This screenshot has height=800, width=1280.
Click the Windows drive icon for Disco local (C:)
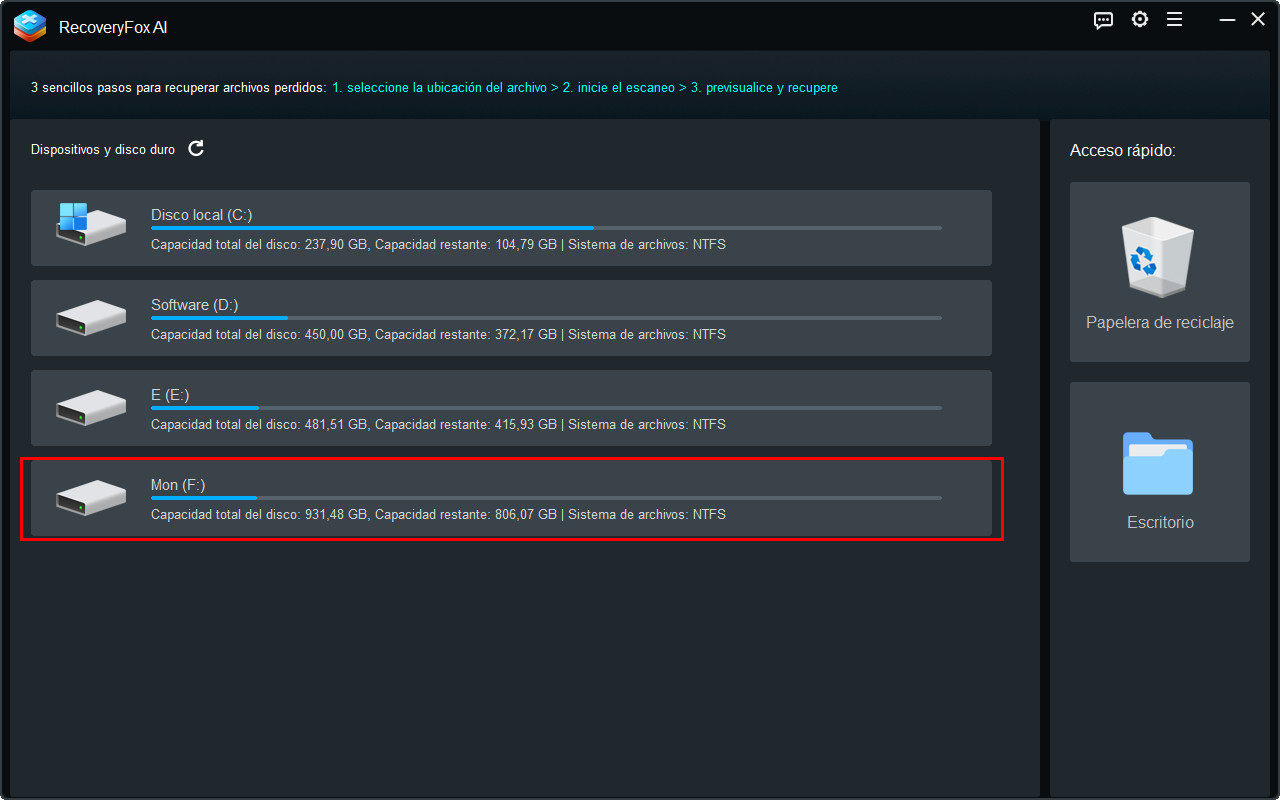(90, 225)
